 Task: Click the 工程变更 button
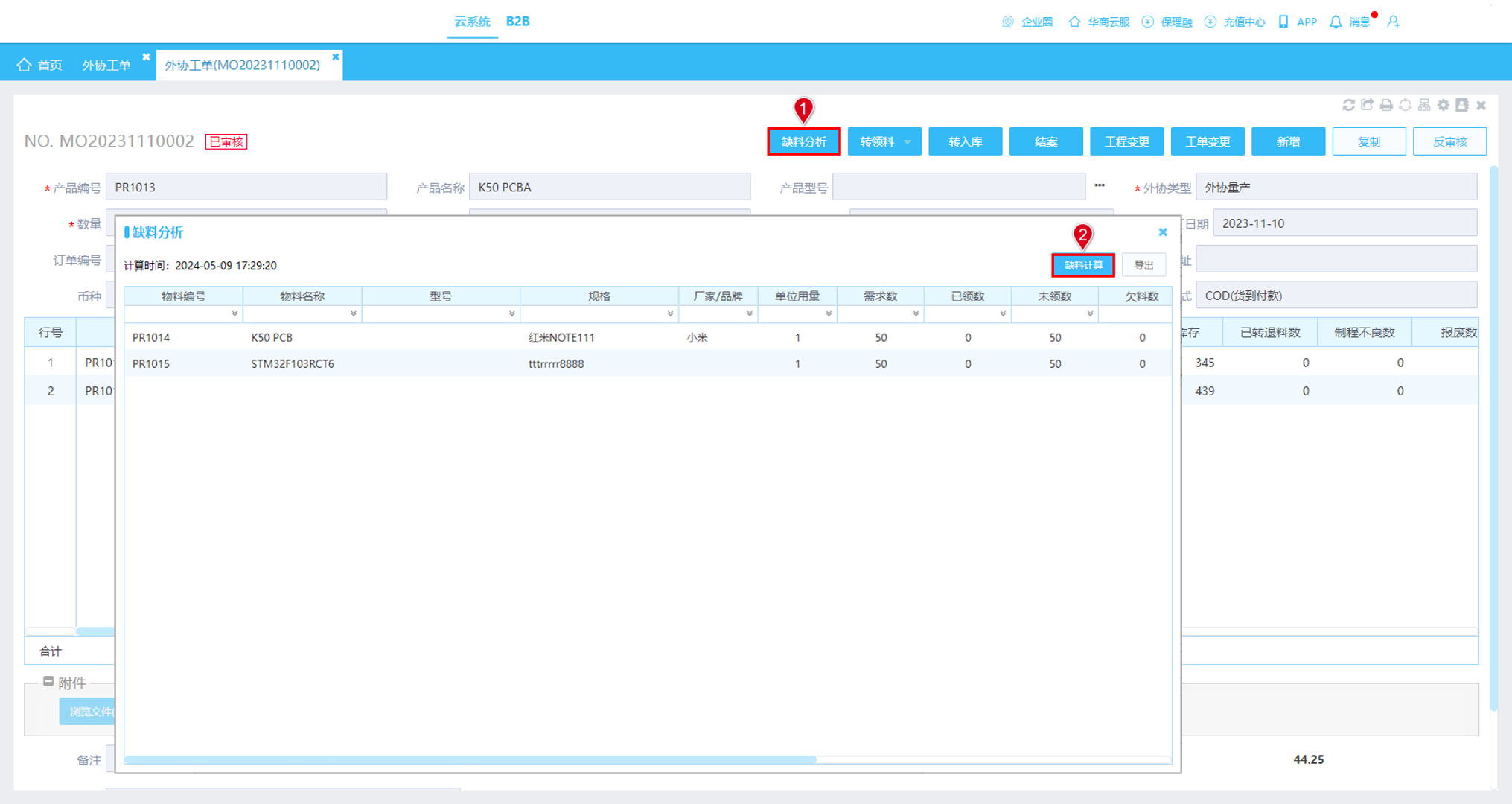click(x=1127, y=141)
